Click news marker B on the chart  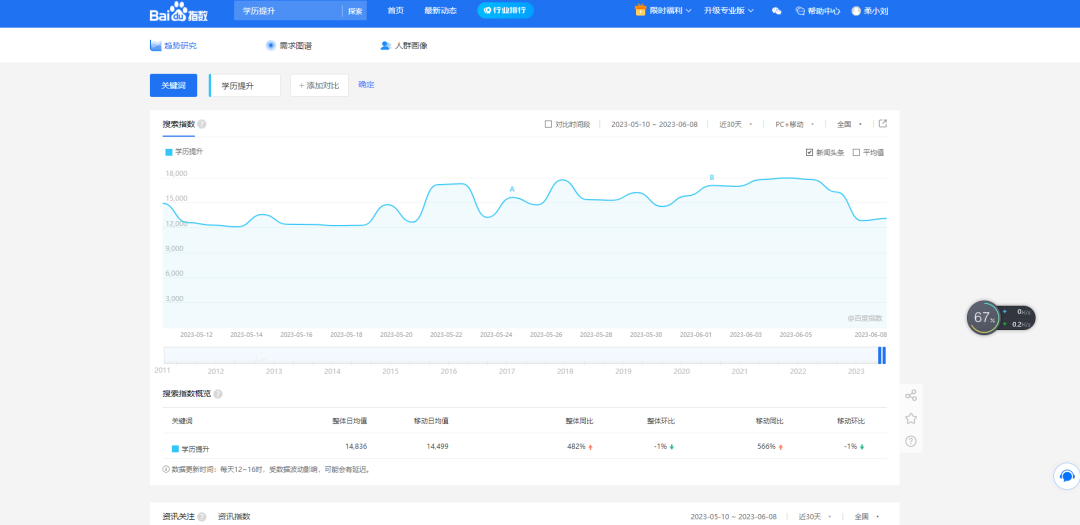(712, 178)
